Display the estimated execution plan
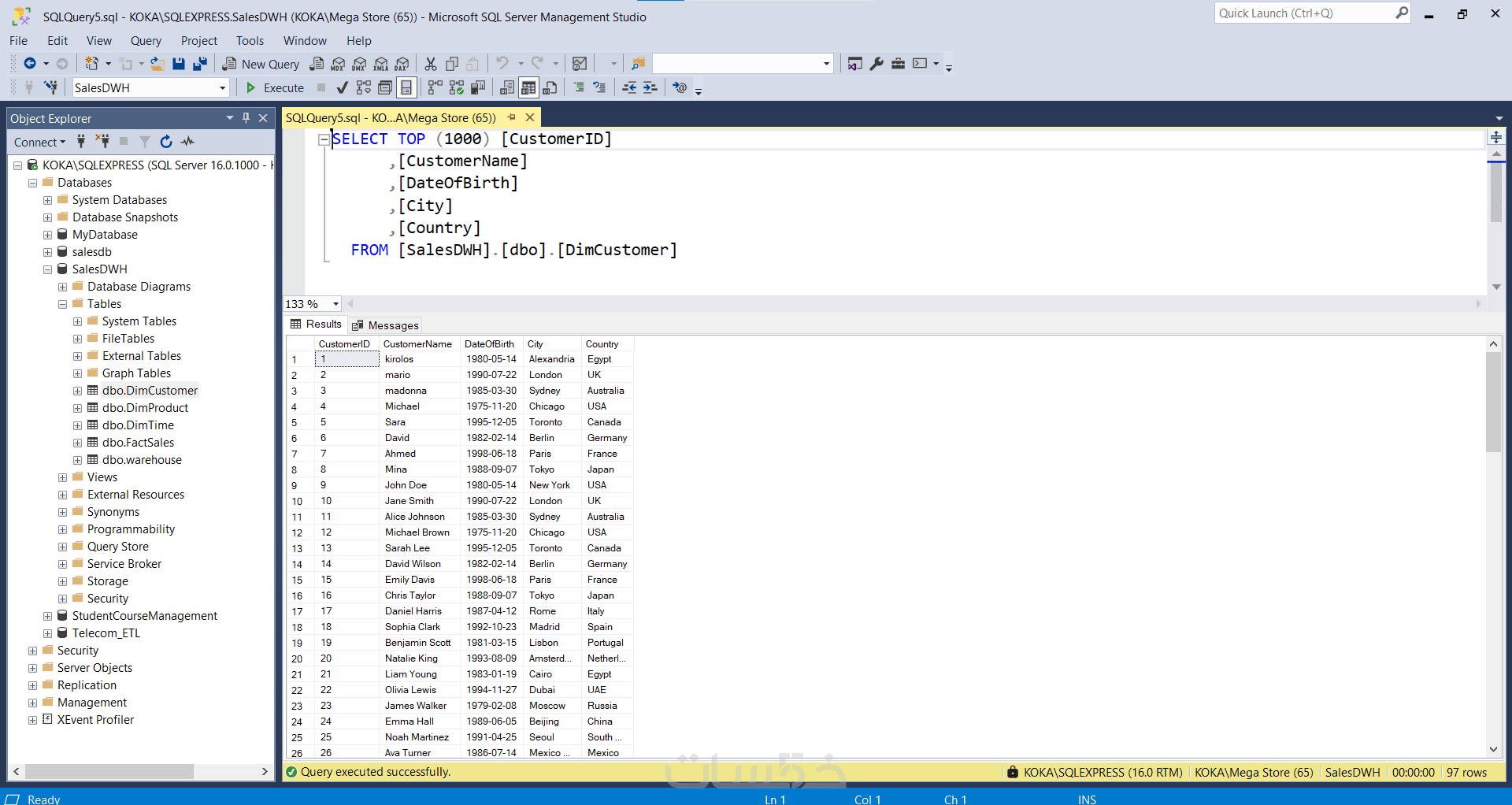Image resolution: width=1512 pixels, height=805 pixels. tap(364, 87)
